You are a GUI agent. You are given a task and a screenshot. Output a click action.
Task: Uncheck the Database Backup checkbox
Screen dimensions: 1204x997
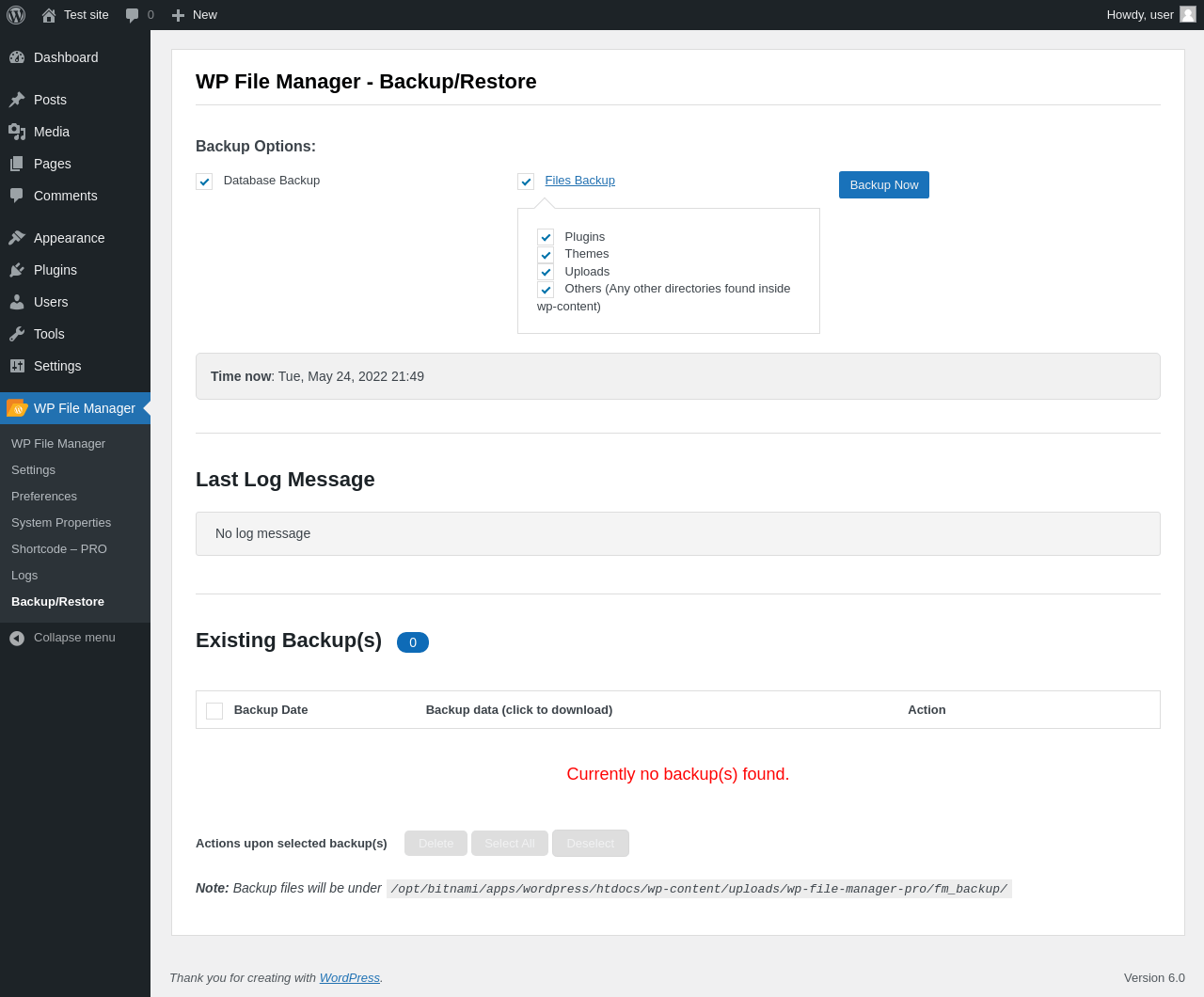pos(204,182)
